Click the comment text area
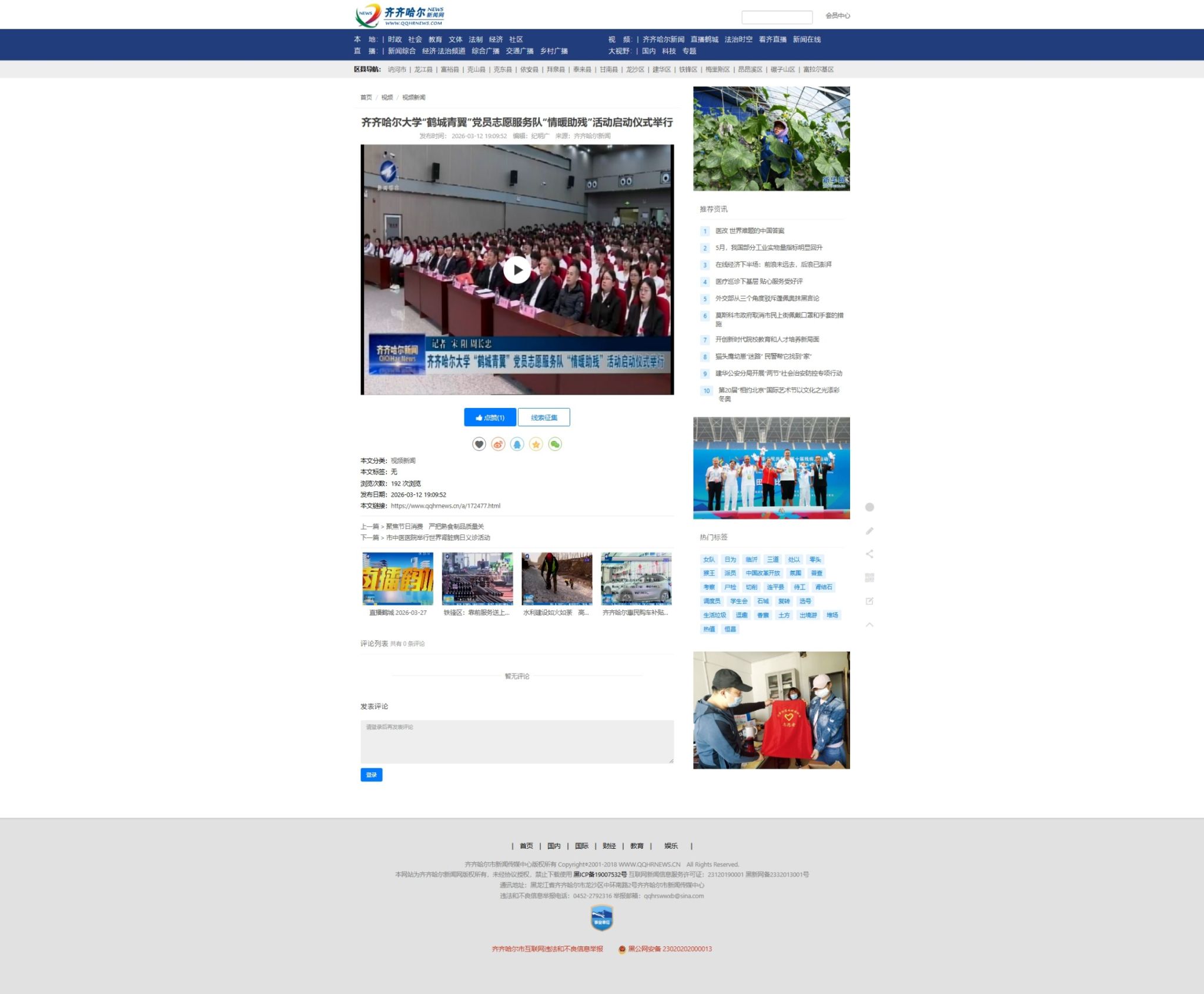Viewport: 1204px width, 994px height. [x=517, y=742]
